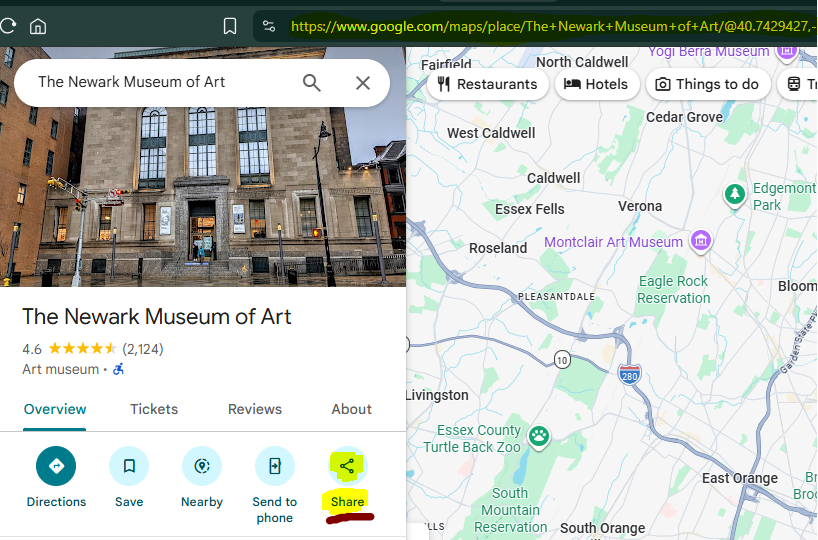Open site information settings icon
818x540 pixels.
268,26
